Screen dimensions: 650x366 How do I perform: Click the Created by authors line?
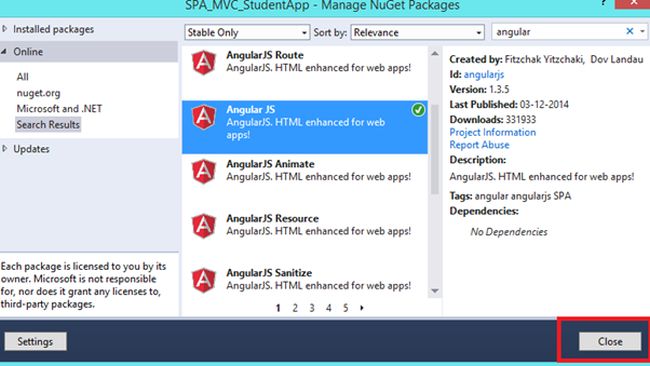point(546,59)
